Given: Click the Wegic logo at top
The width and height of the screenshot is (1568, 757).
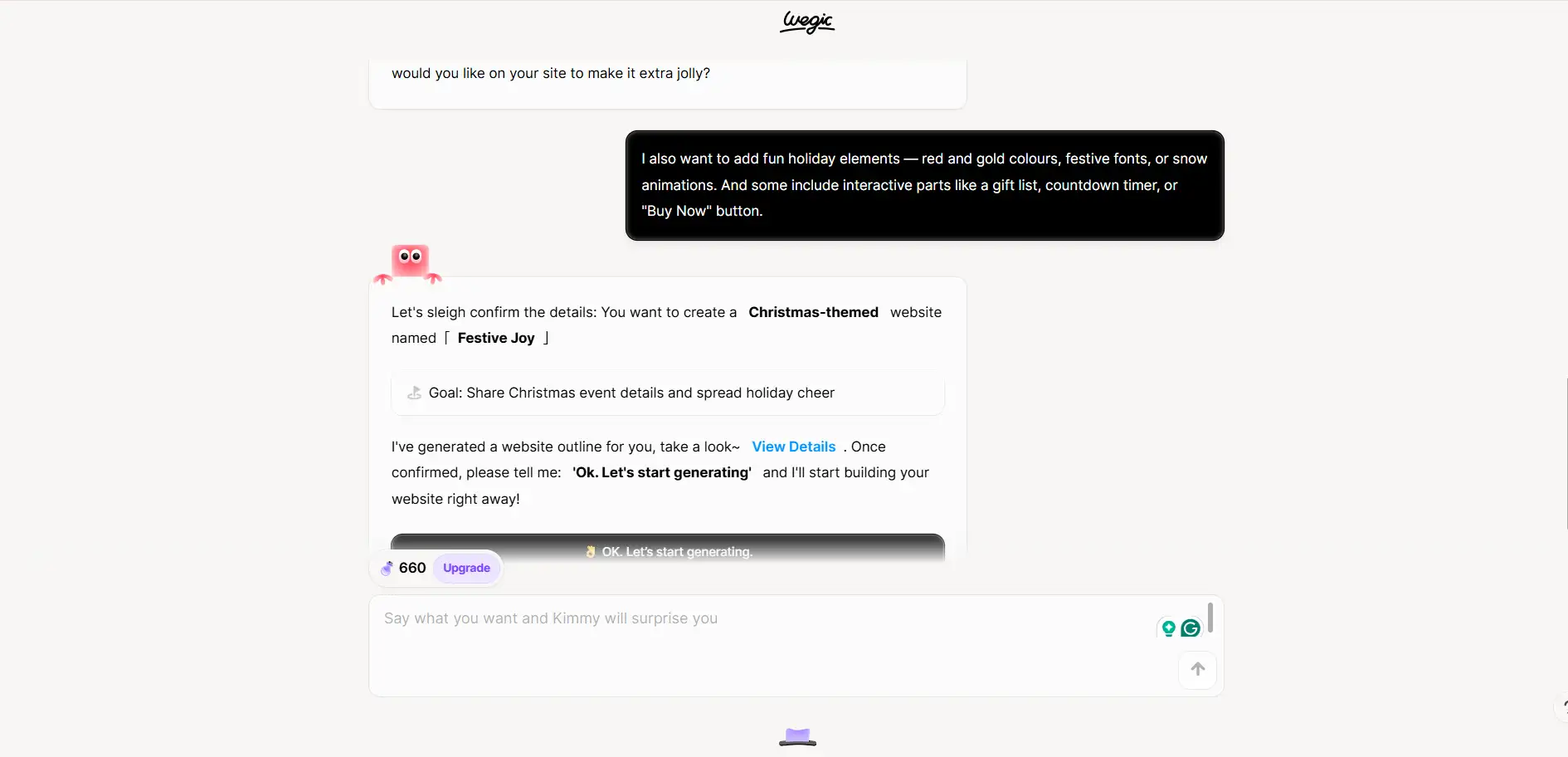Looking at the screenshot, I should [806, 22].
